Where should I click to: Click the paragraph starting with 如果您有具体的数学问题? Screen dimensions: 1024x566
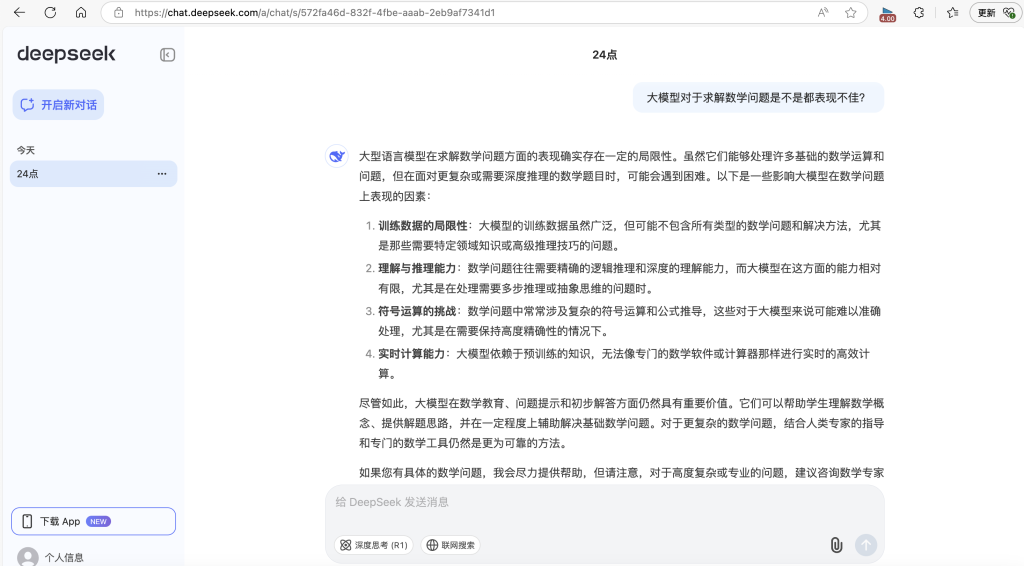622,473
